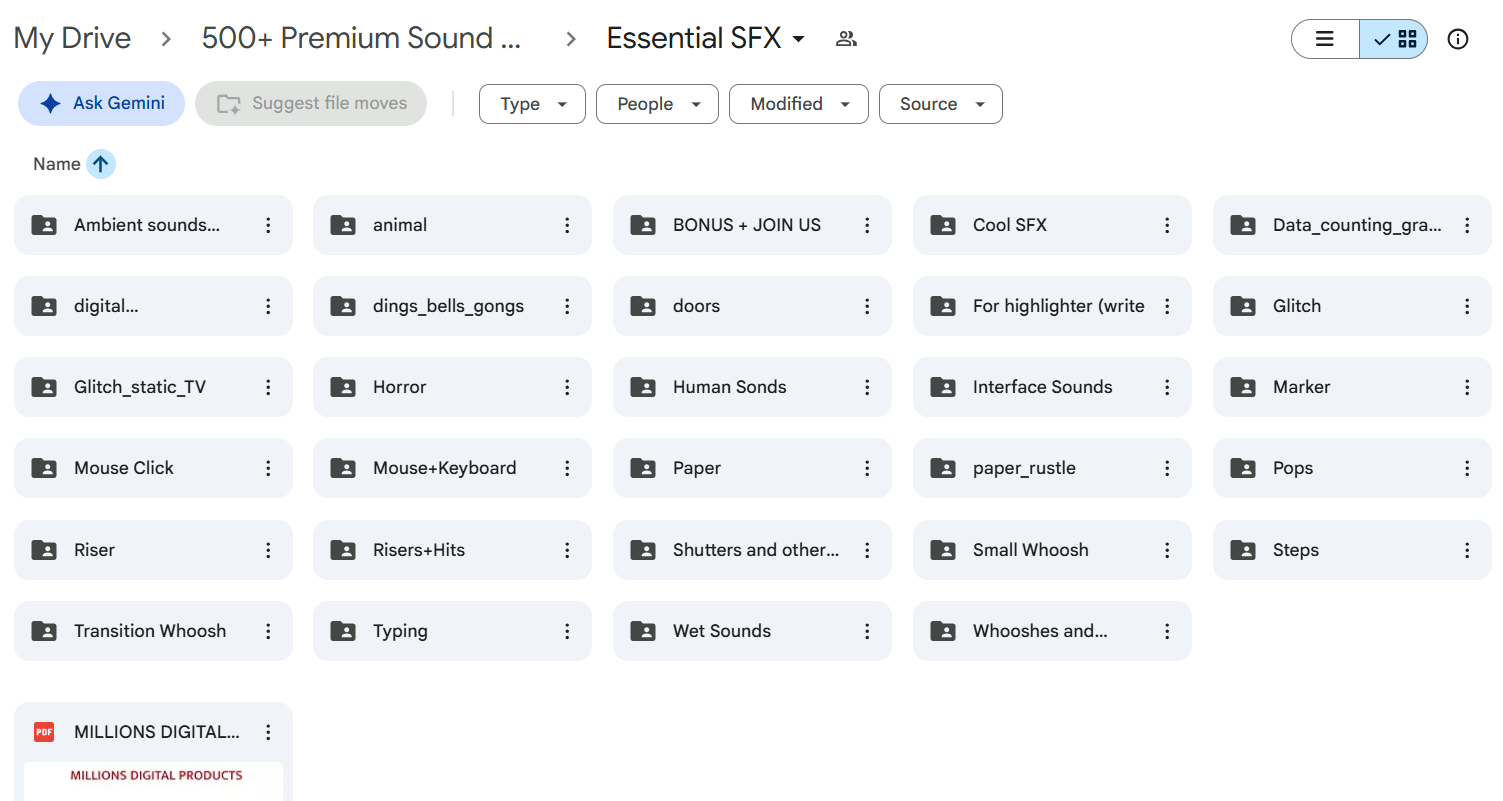Viewport: 1503px width, 801px height.
Task: Switch to list layout view
Action: tap(1325, 39)
